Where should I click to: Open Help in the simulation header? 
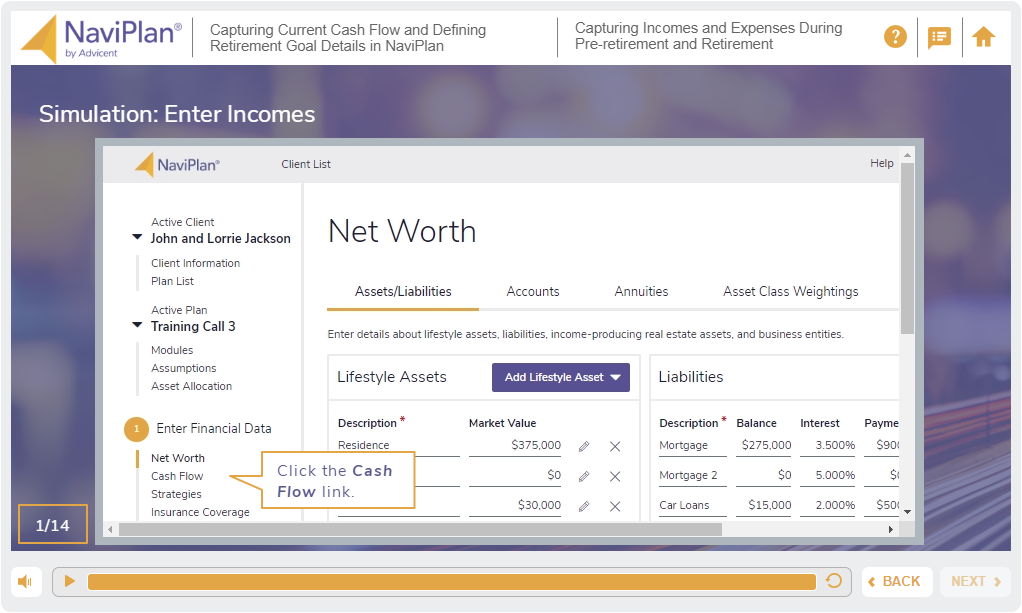(881, 163)
